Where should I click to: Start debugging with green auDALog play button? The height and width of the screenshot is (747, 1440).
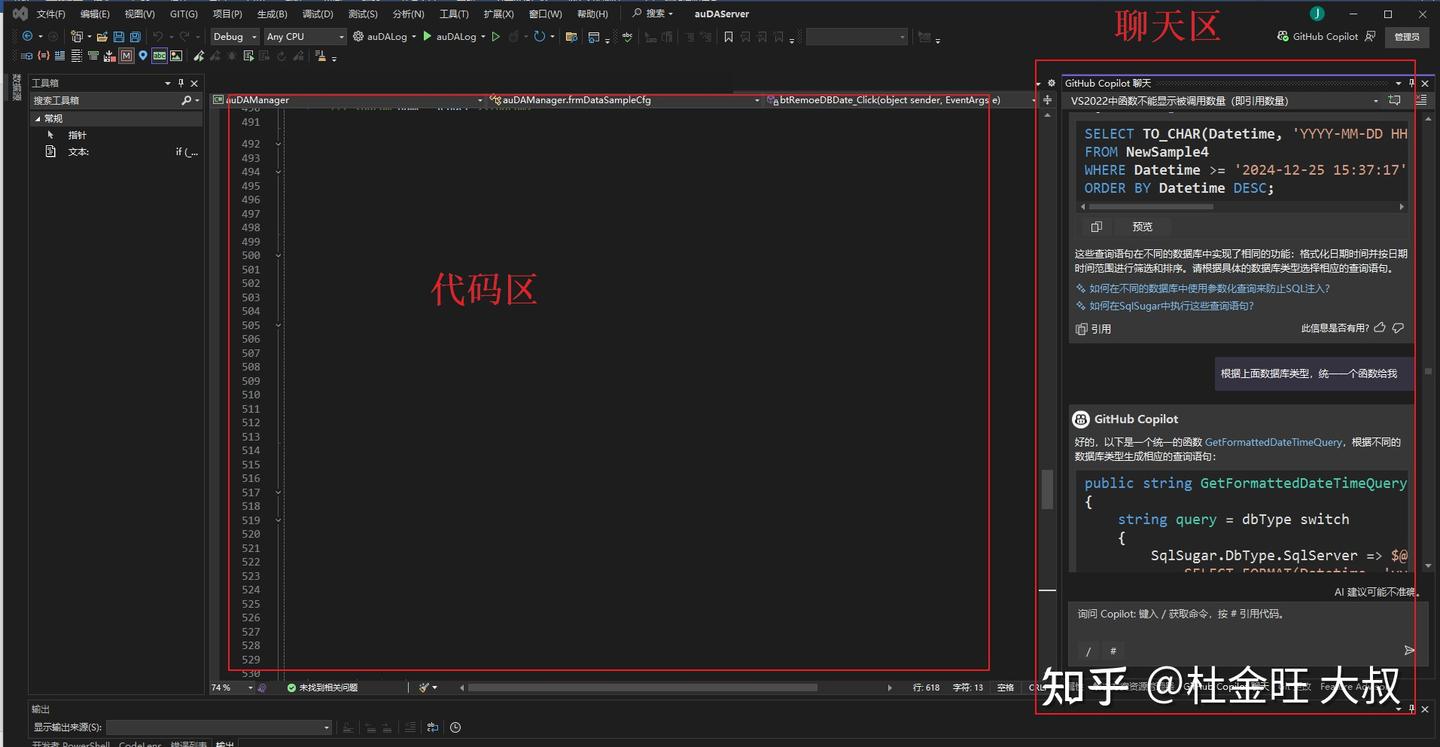(427, 36)
